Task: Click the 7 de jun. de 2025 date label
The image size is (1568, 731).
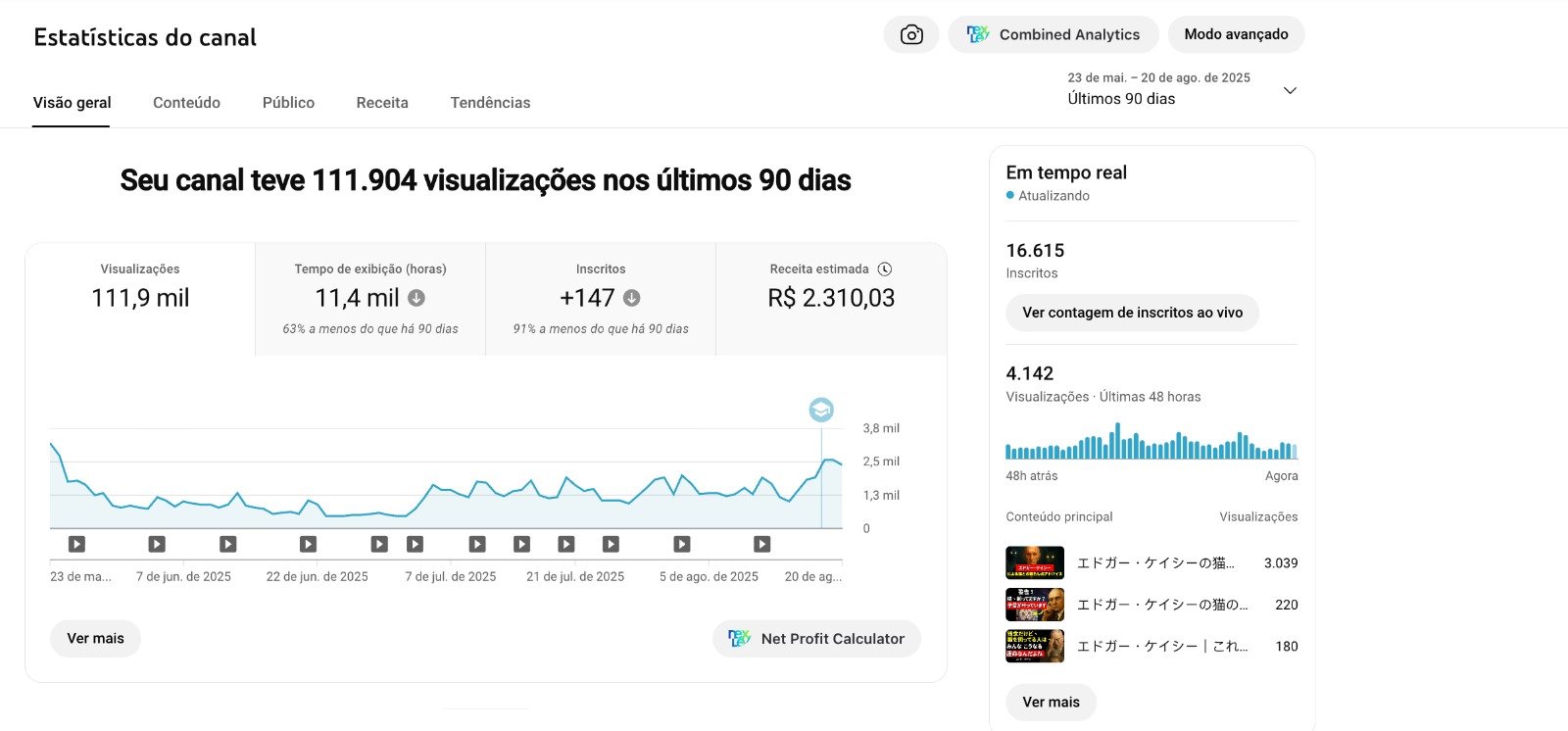Action: [183, 577]
